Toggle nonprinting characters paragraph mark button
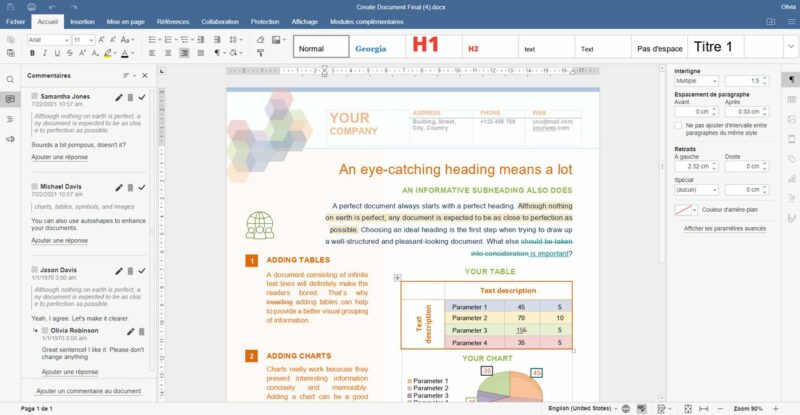Screen dimensions: 800x415 pos(215,53)
